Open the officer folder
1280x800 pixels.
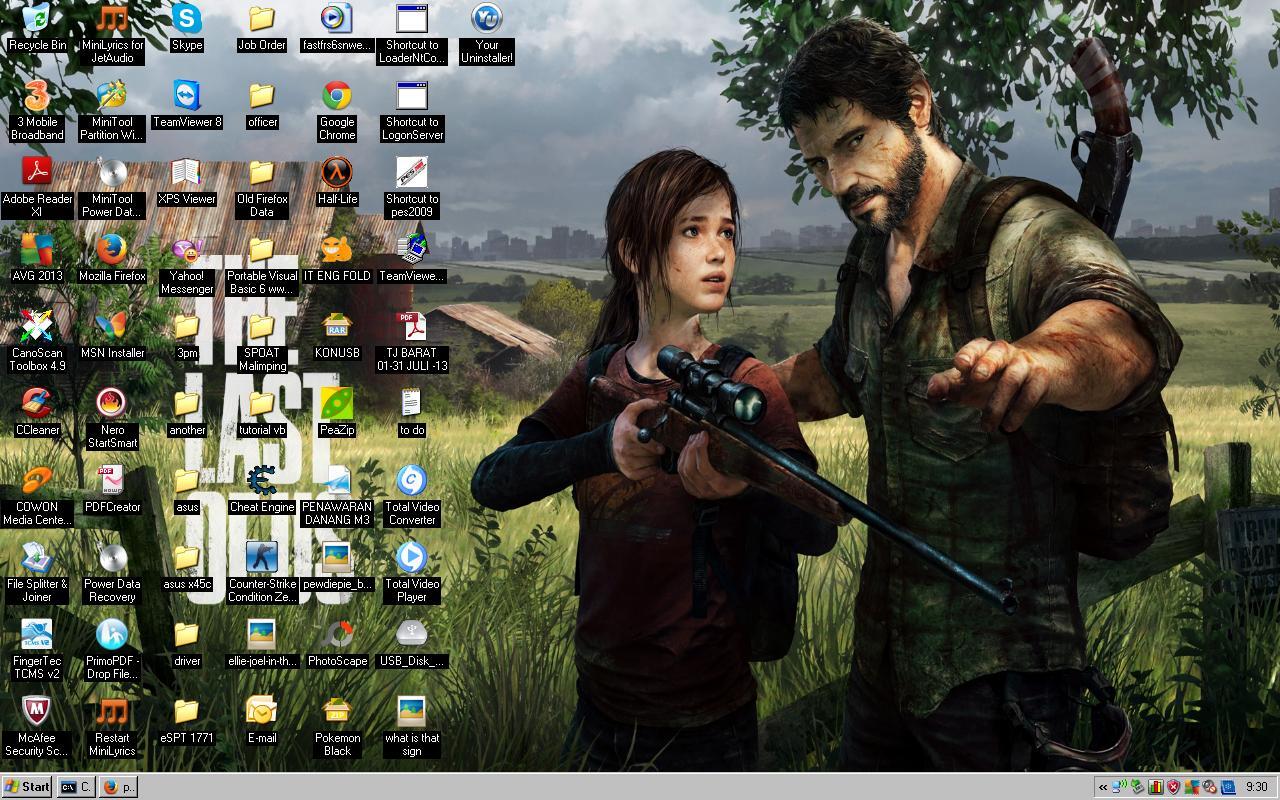[x=262, y=95]
